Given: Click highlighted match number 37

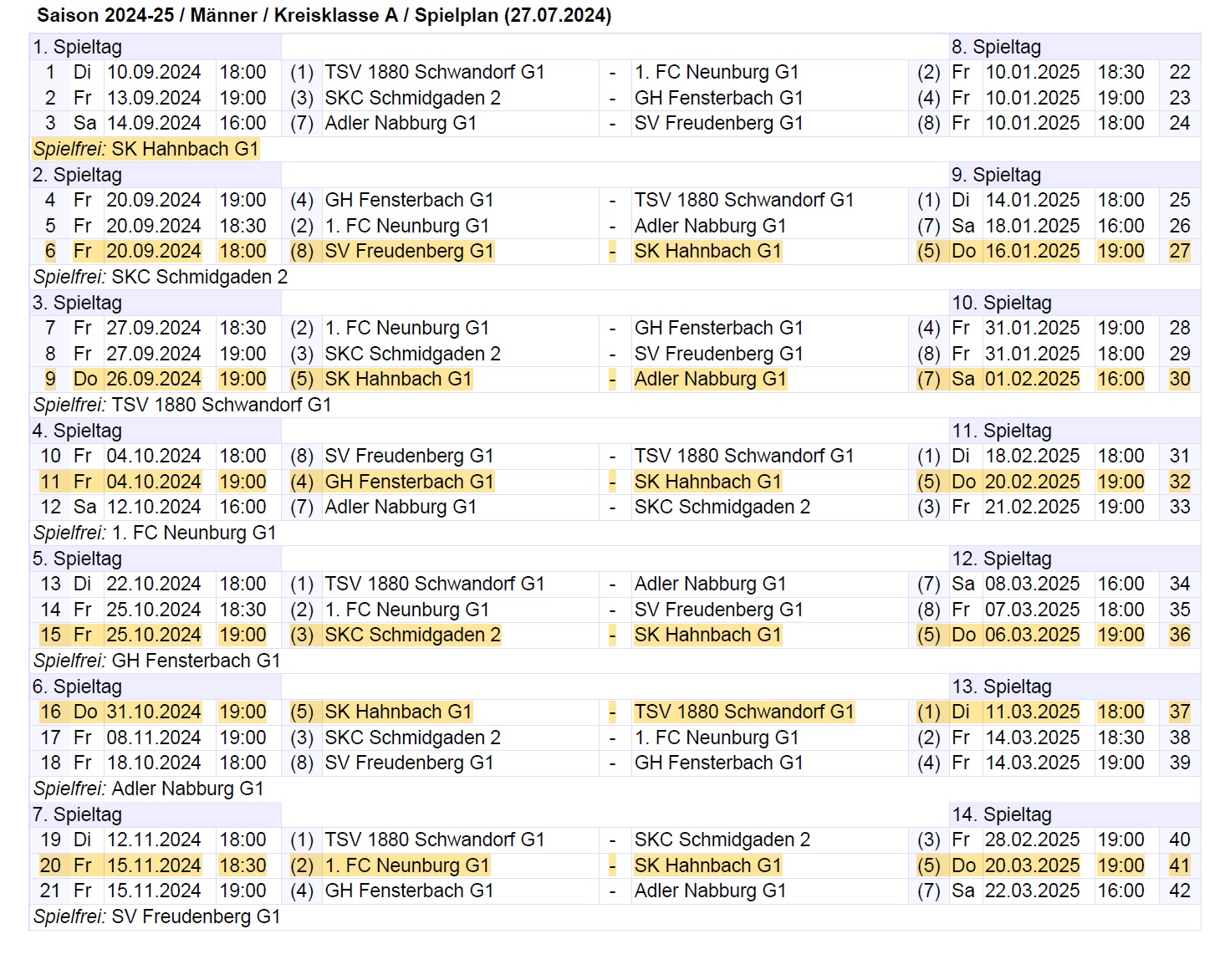Looking at the screenshot, I should 1180,712.
